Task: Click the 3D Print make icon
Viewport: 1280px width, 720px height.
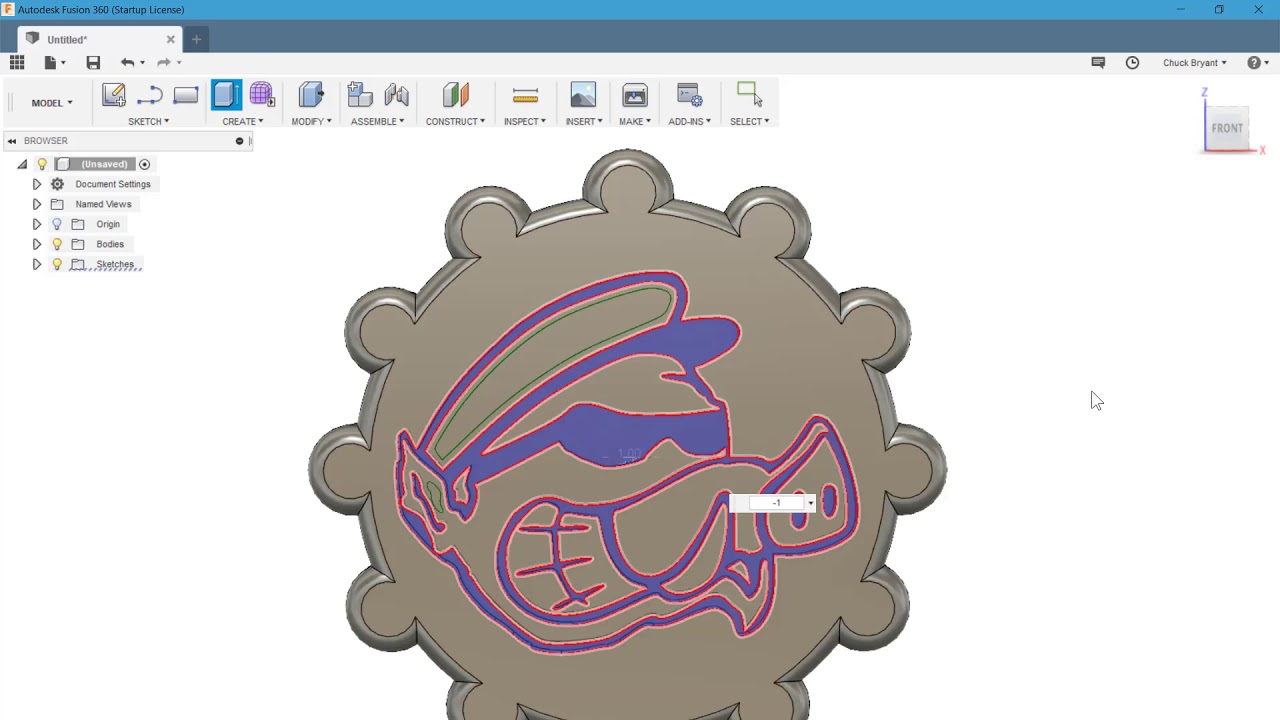Action: point(635,95)
